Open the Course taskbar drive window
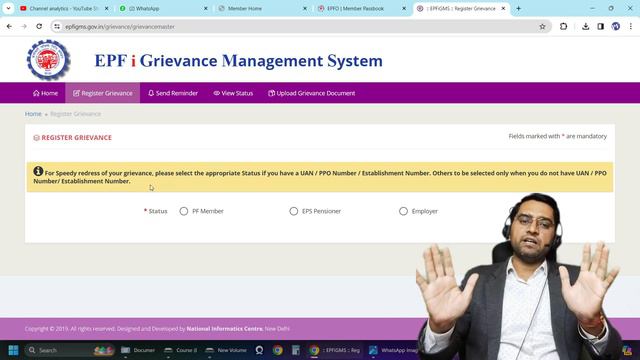The image size is (640, 360). [180, 350]
